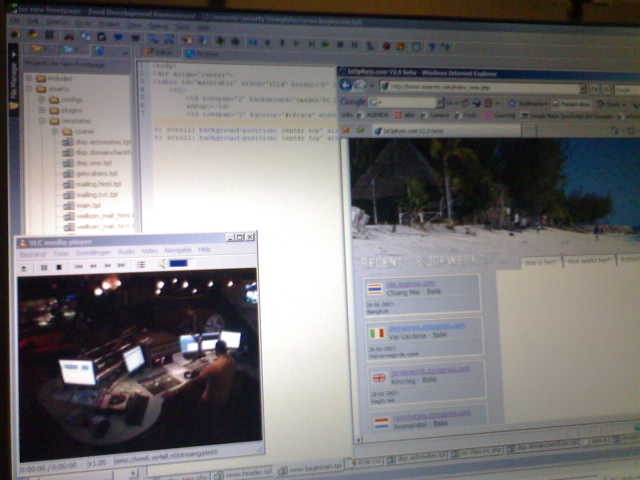Mute audio with VLC speaker icon
This screenshot has height=480, width=640.
click(x=163, y=264)
